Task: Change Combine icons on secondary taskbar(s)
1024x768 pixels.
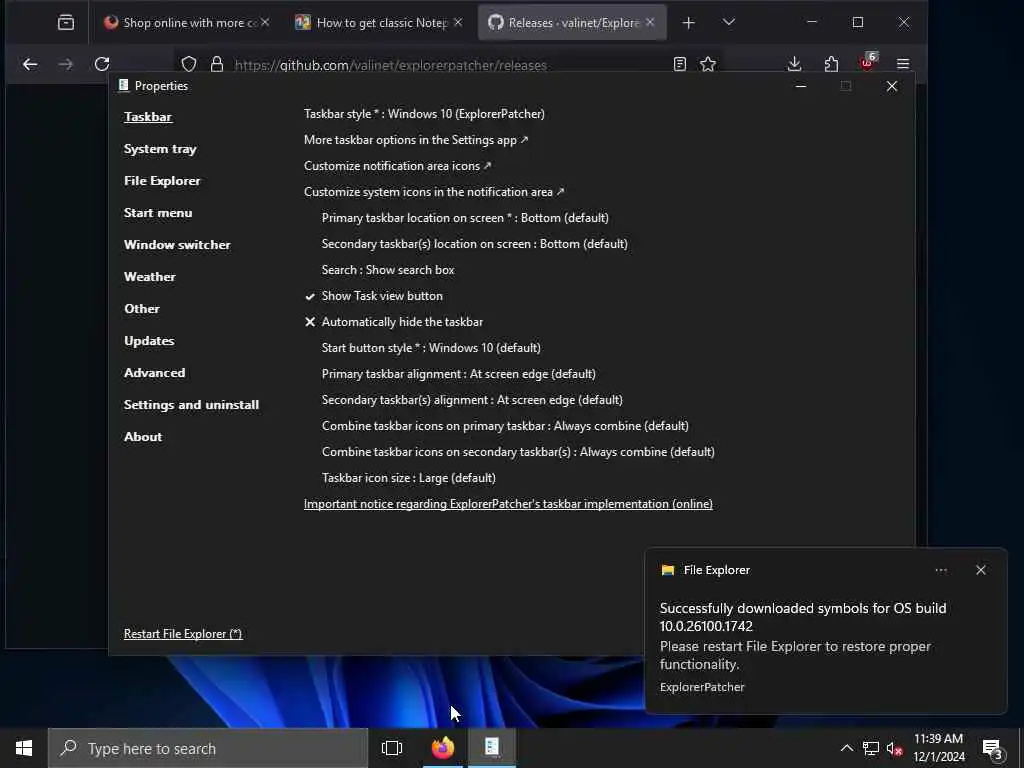Action: click(x=518, y=452)
